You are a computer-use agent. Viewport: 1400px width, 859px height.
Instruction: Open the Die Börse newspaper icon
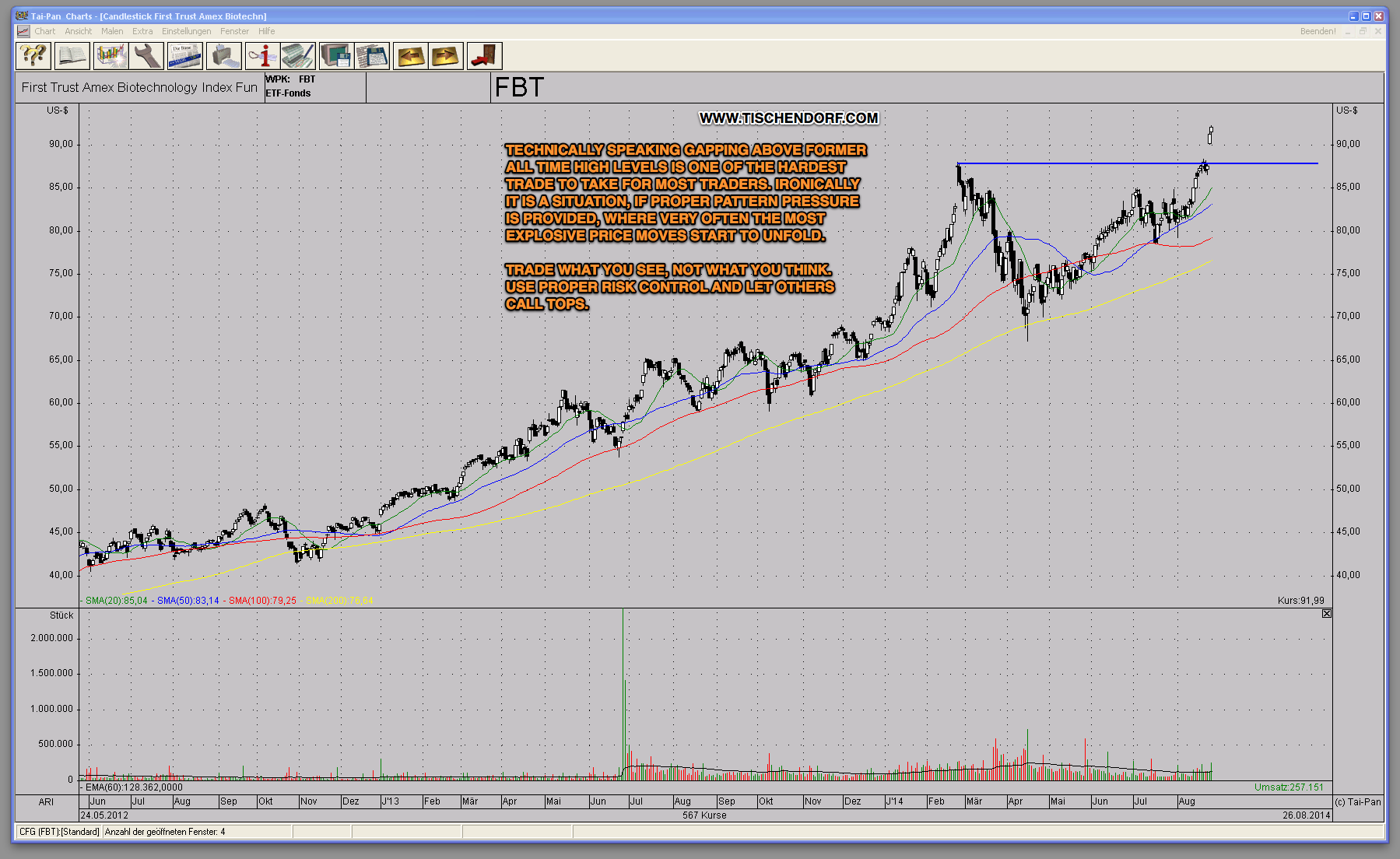184,56
